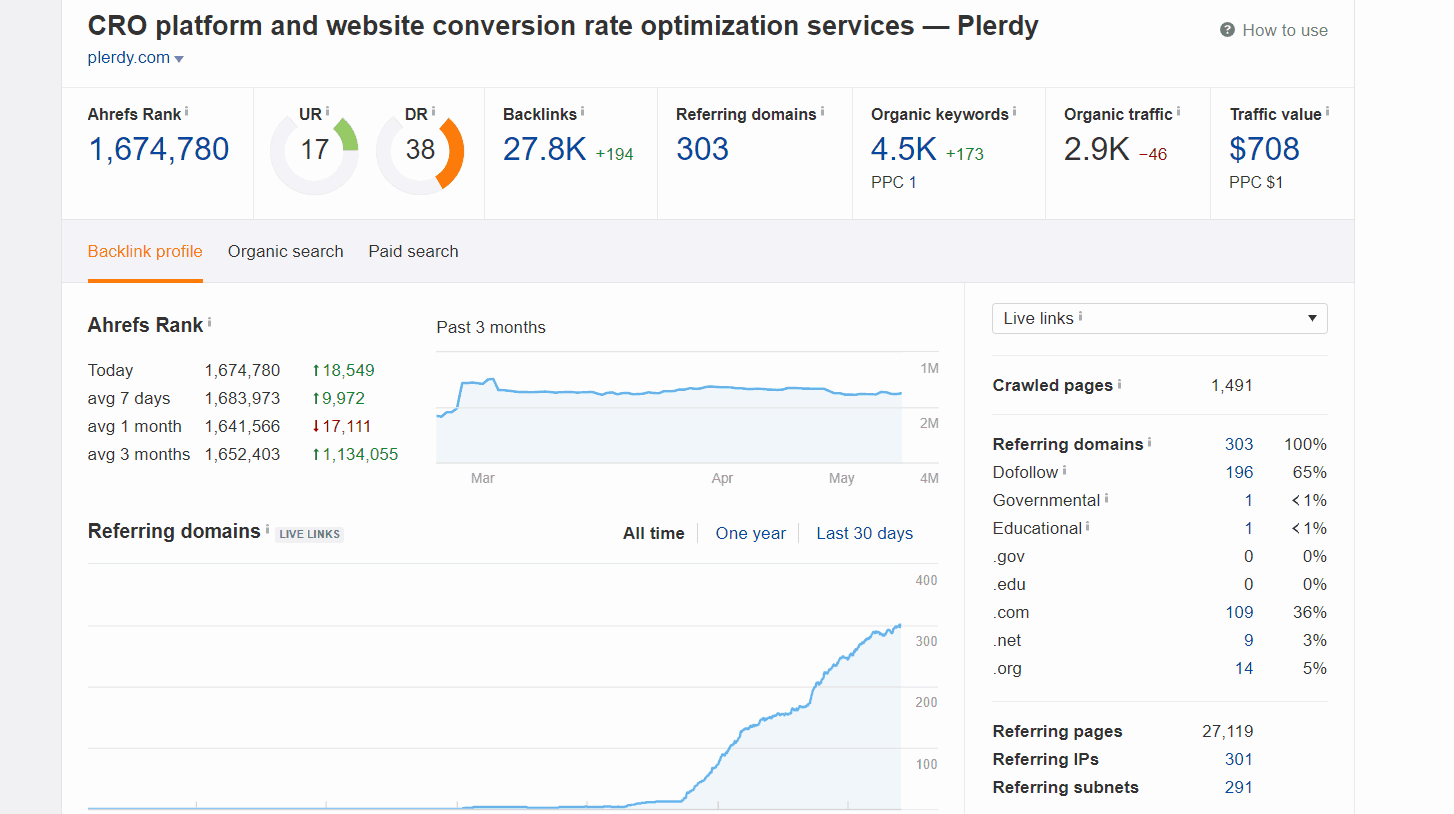Open the plerdy.com domain link
This screenshot has width=1454, height=814.
click(129, 58)
